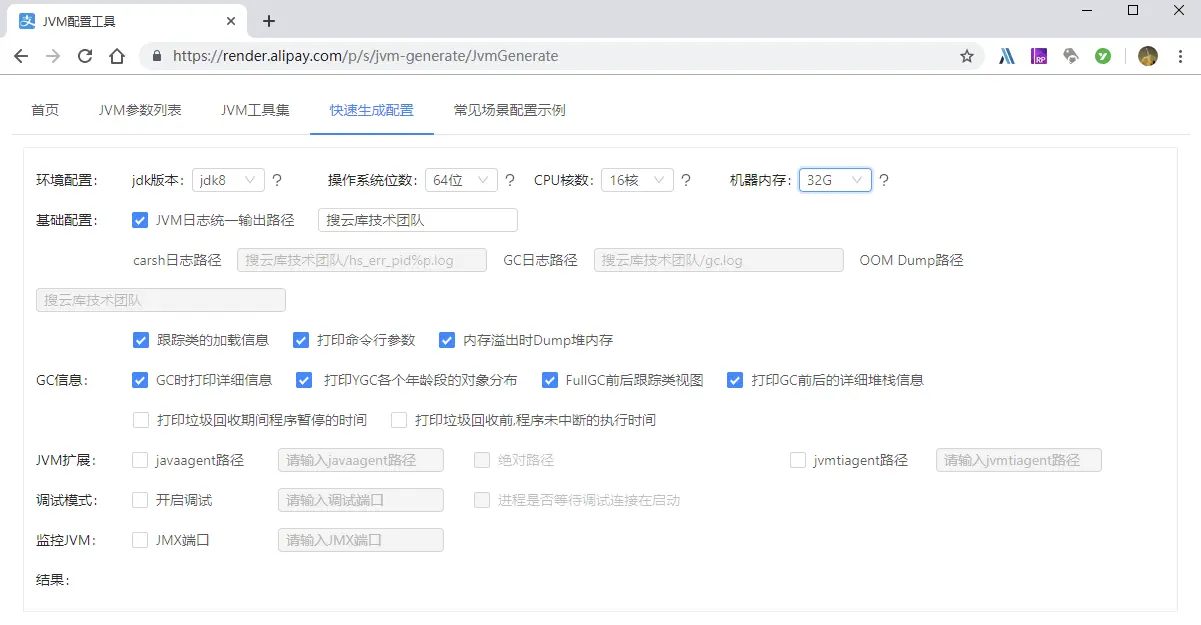Switch to the JVM参数列表 tab

140,110
